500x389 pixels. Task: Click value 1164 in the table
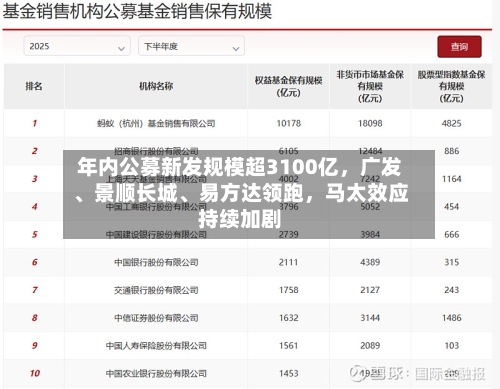tap(452, 179)
